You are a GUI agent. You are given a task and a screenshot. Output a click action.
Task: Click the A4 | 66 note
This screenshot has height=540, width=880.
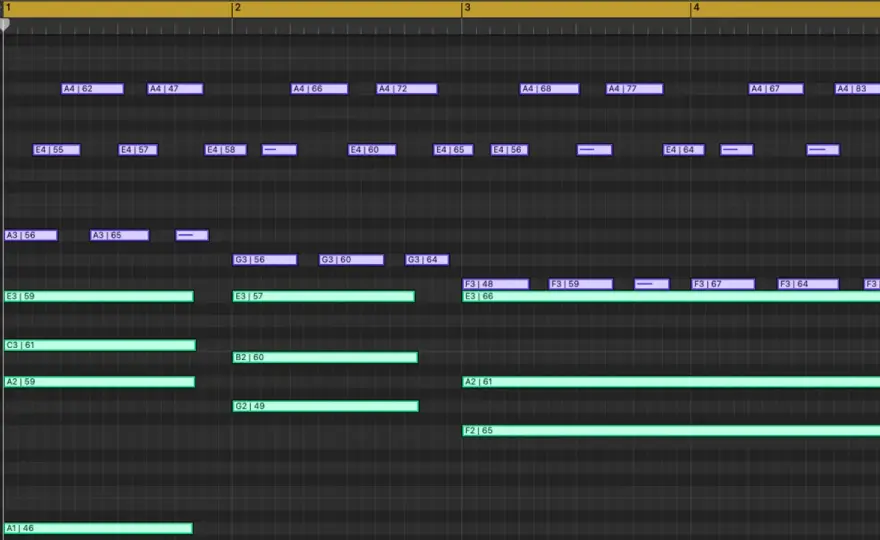pos(319,89)
